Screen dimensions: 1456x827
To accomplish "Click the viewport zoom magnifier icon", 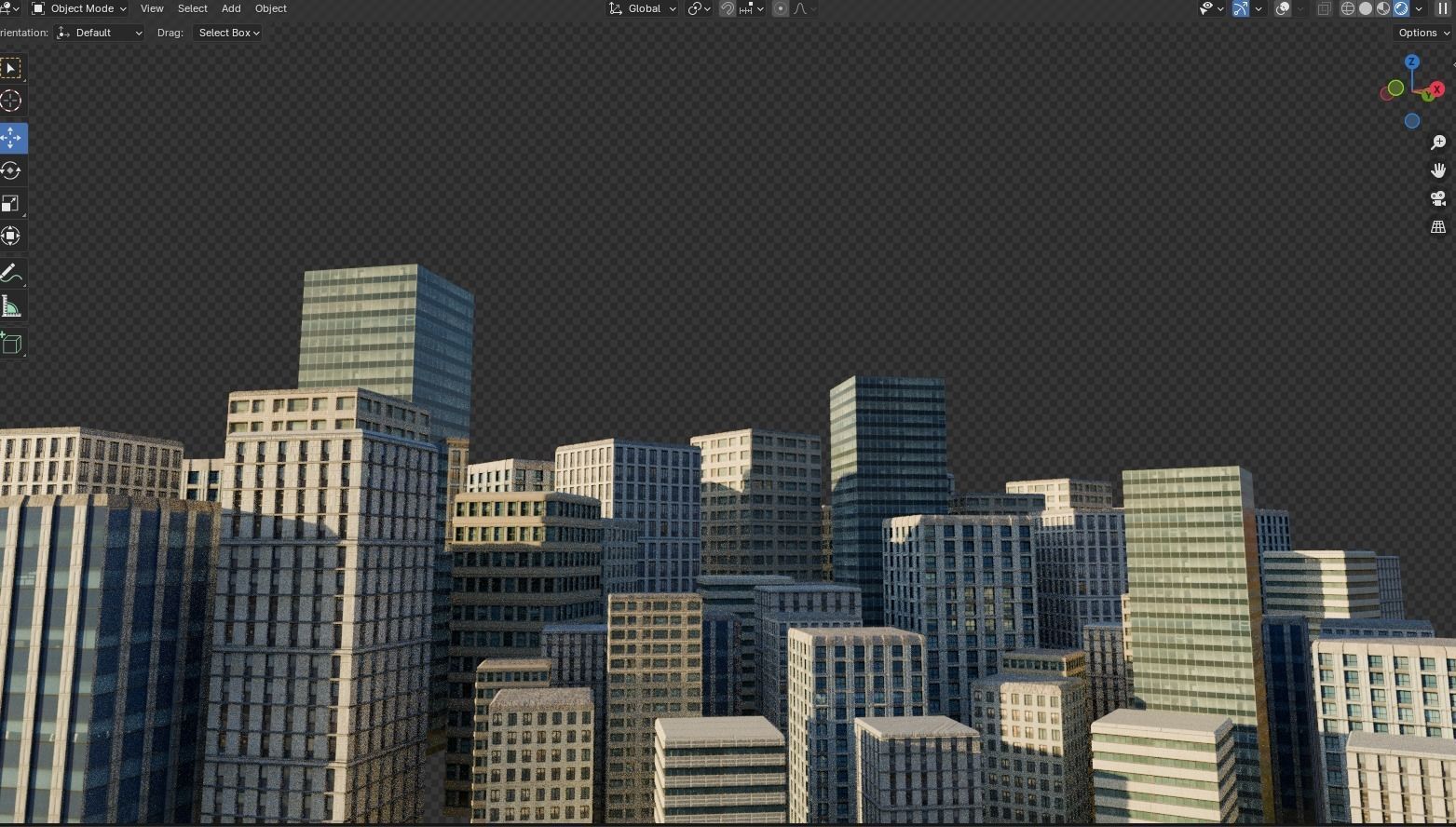I will pos(1438,142).
